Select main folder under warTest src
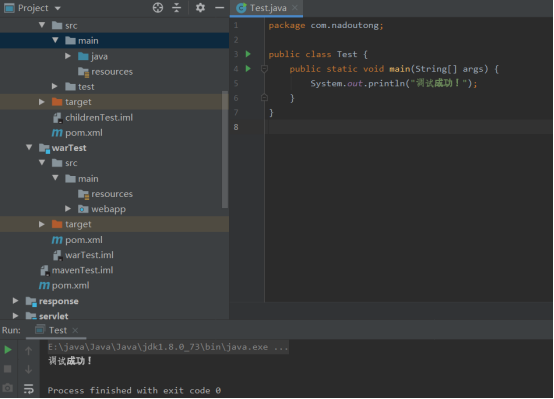554x399 pixels. 82,178
